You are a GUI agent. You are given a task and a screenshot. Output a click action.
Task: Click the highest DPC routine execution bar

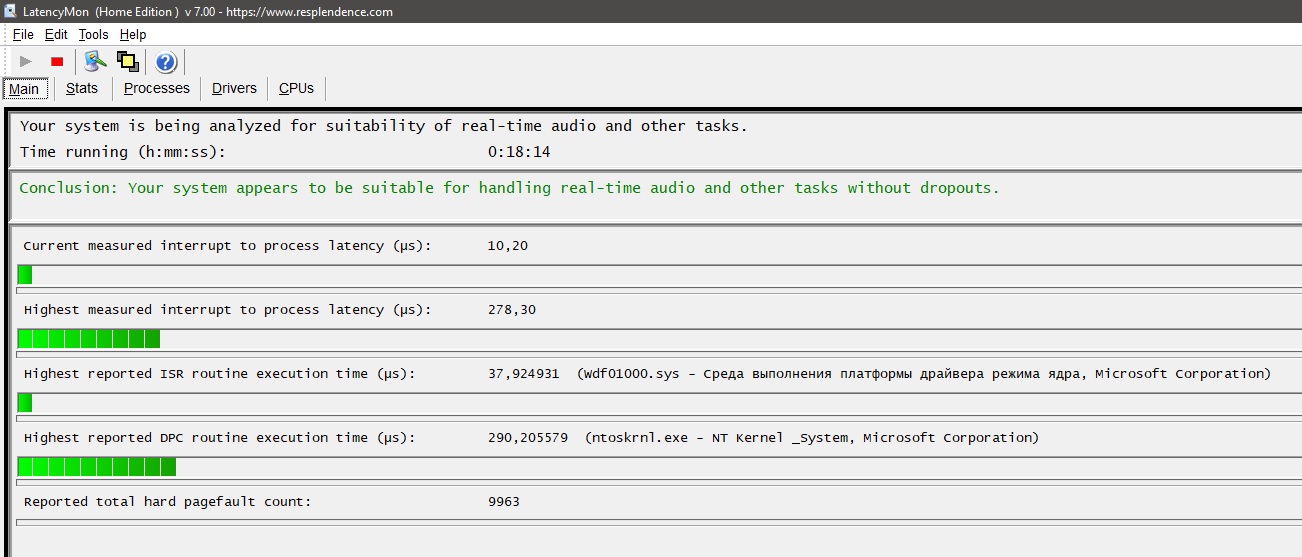point(97,467)
